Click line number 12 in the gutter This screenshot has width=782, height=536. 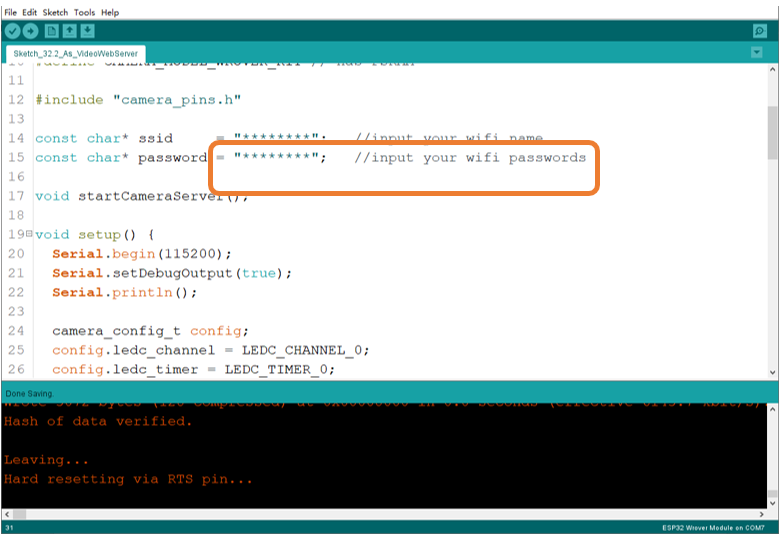[16, 100]
